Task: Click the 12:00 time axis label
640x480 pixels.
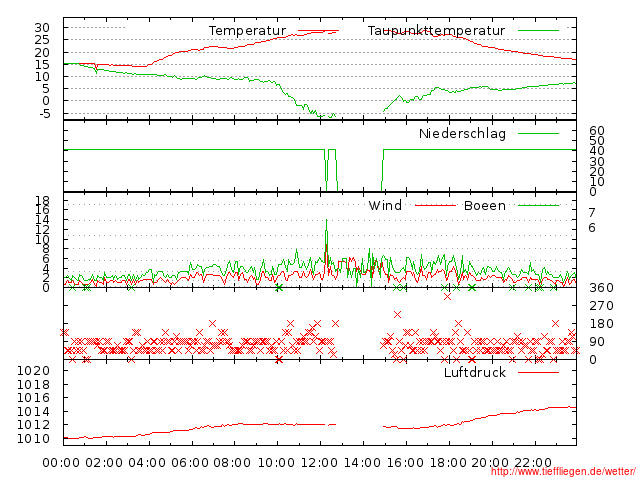Action: pos(319,463)
